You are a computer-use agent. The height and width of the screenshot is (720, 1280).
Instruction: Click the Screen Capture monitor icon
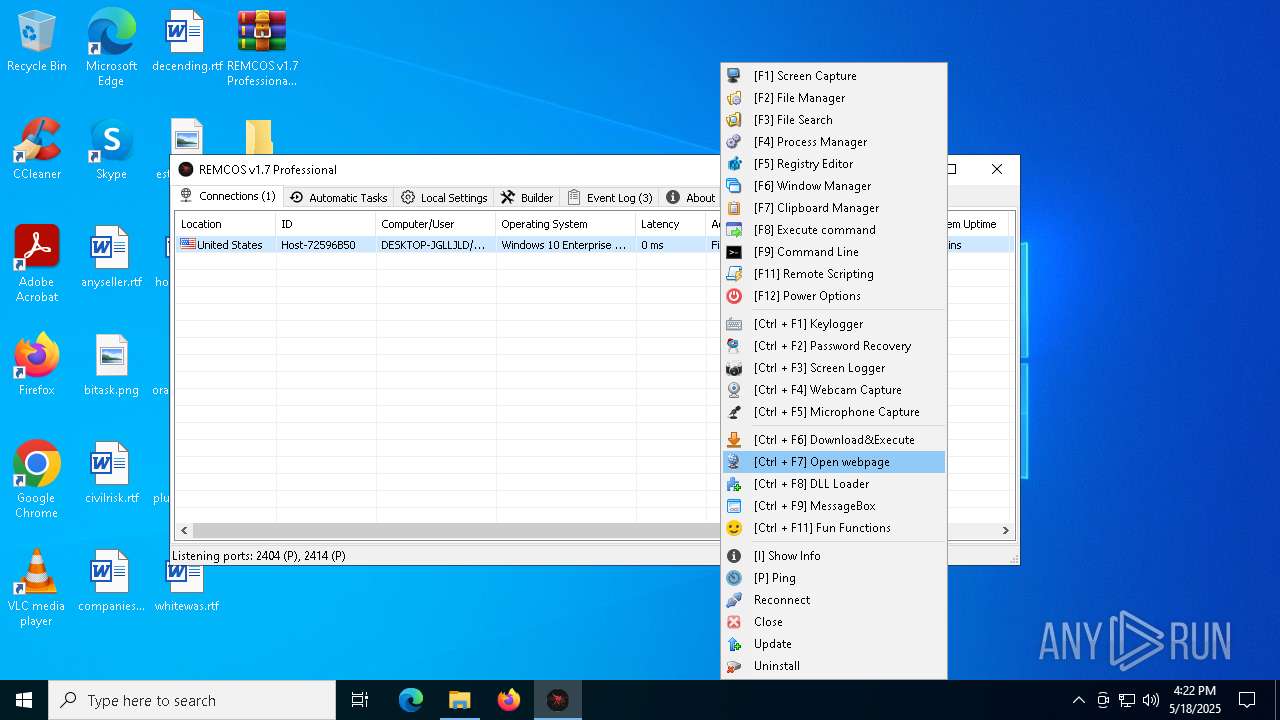coord(734,76)
